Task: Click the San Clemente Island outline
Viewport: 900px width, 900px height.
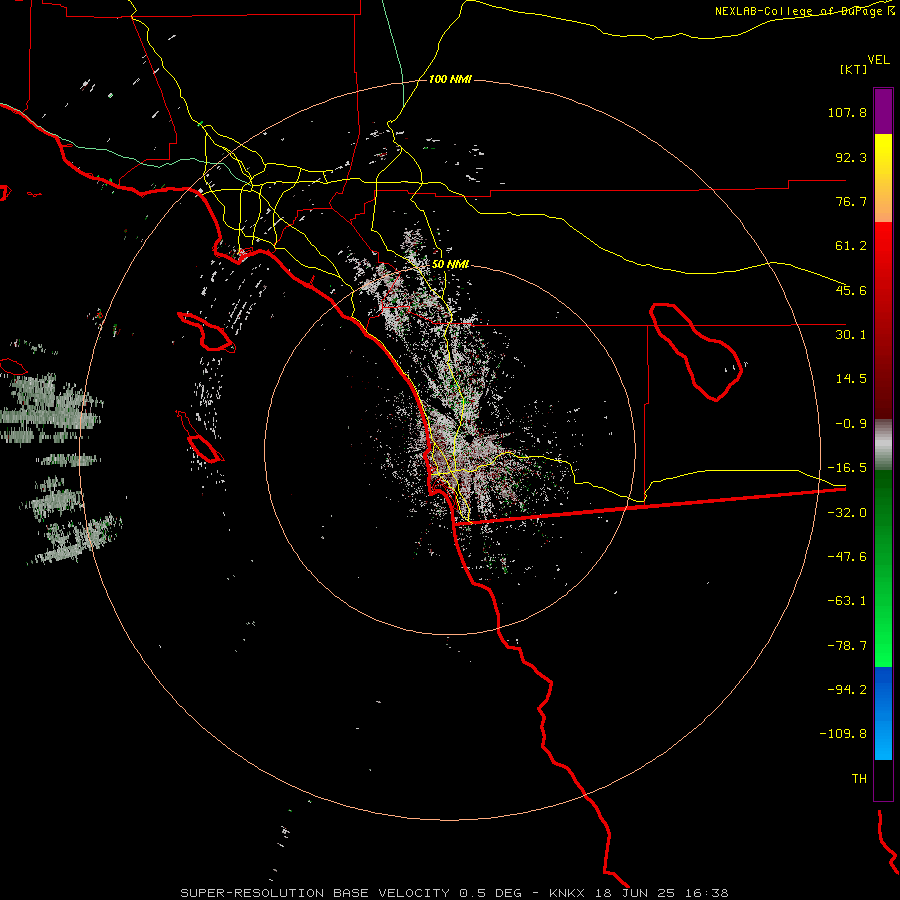Action: (x=200, y=437)
